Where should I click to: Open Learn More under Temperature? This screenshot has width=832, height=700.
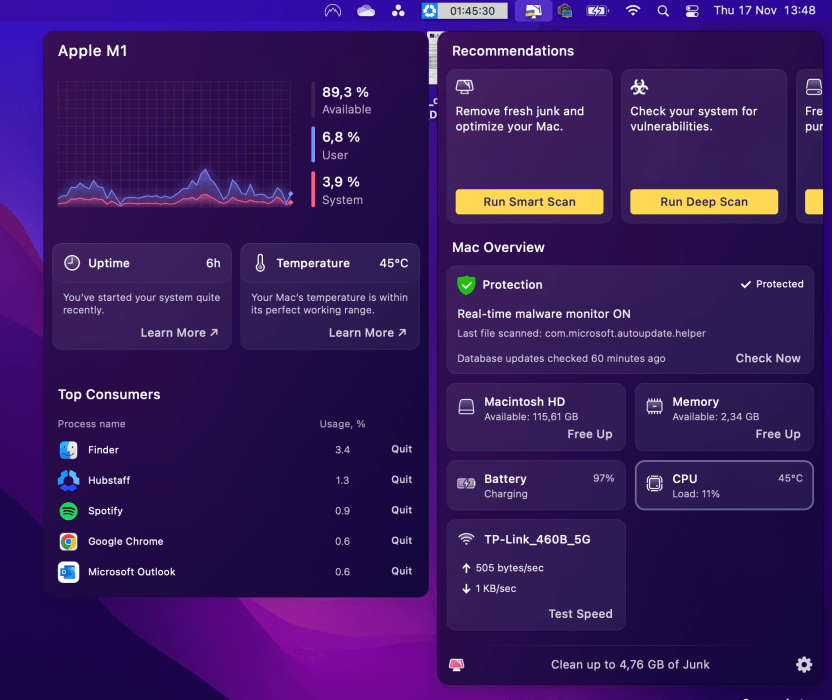click(x=367, y=333)
